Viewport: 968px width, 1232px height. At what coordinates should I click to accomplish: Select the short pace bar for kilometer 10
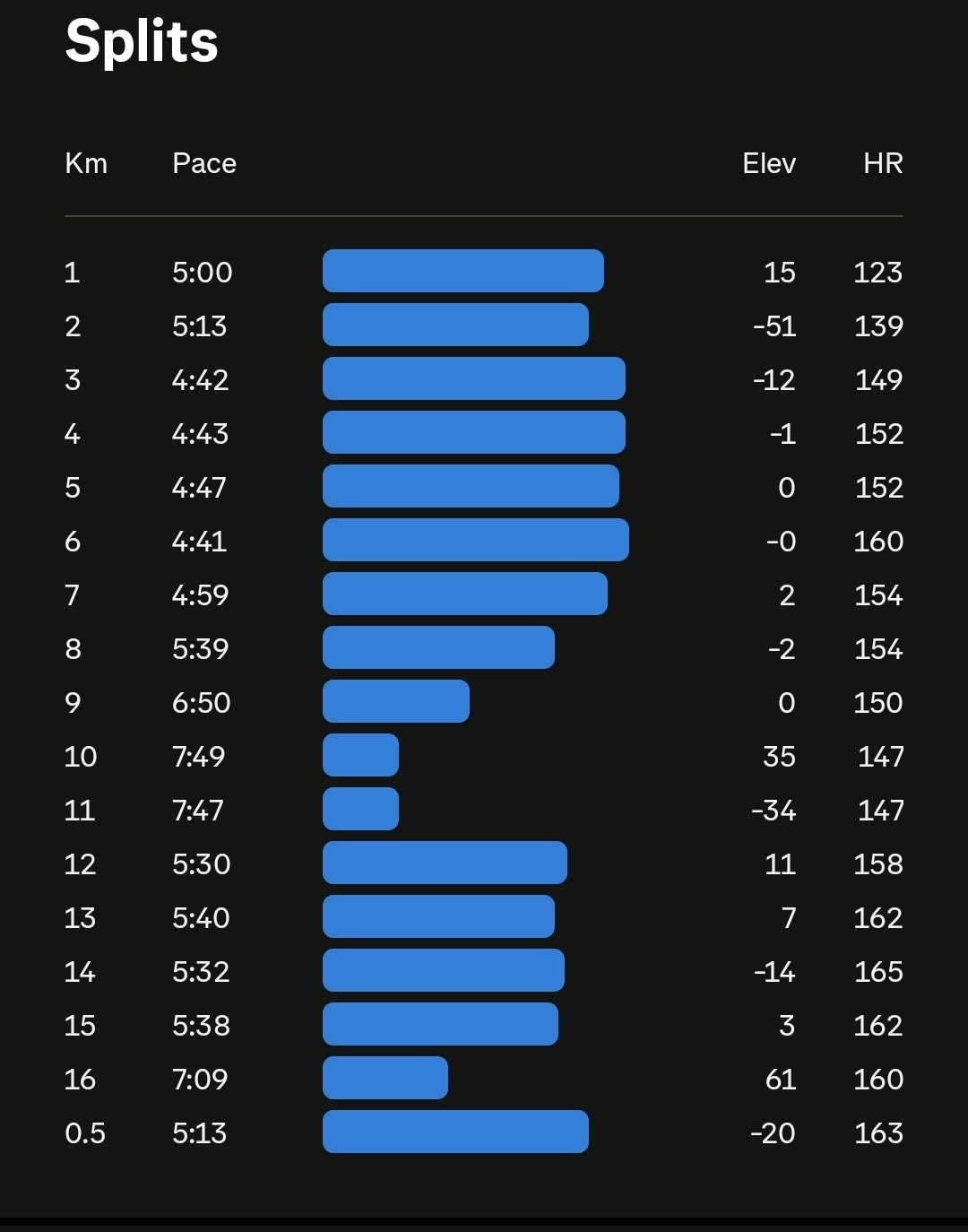click(x=360, y=755)
